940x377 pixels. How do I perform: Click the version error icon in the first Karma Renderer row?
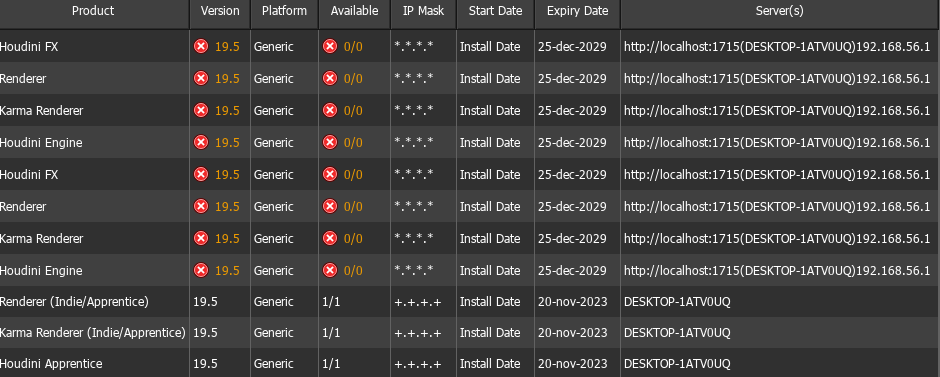tap(201, 110)
